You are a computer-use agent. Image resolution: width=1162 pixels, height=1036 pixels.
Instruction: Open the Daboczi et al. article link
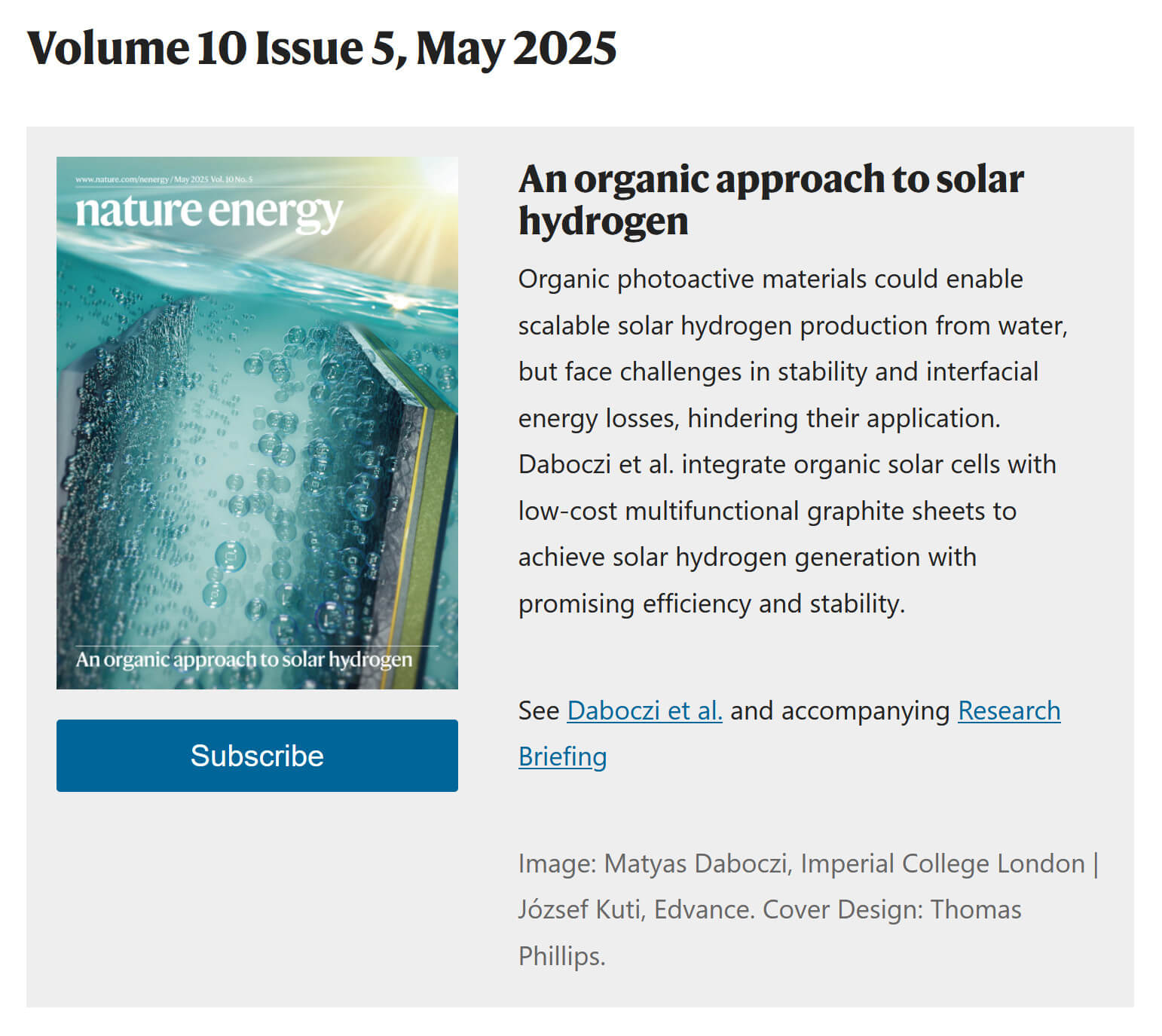[644, 711]
